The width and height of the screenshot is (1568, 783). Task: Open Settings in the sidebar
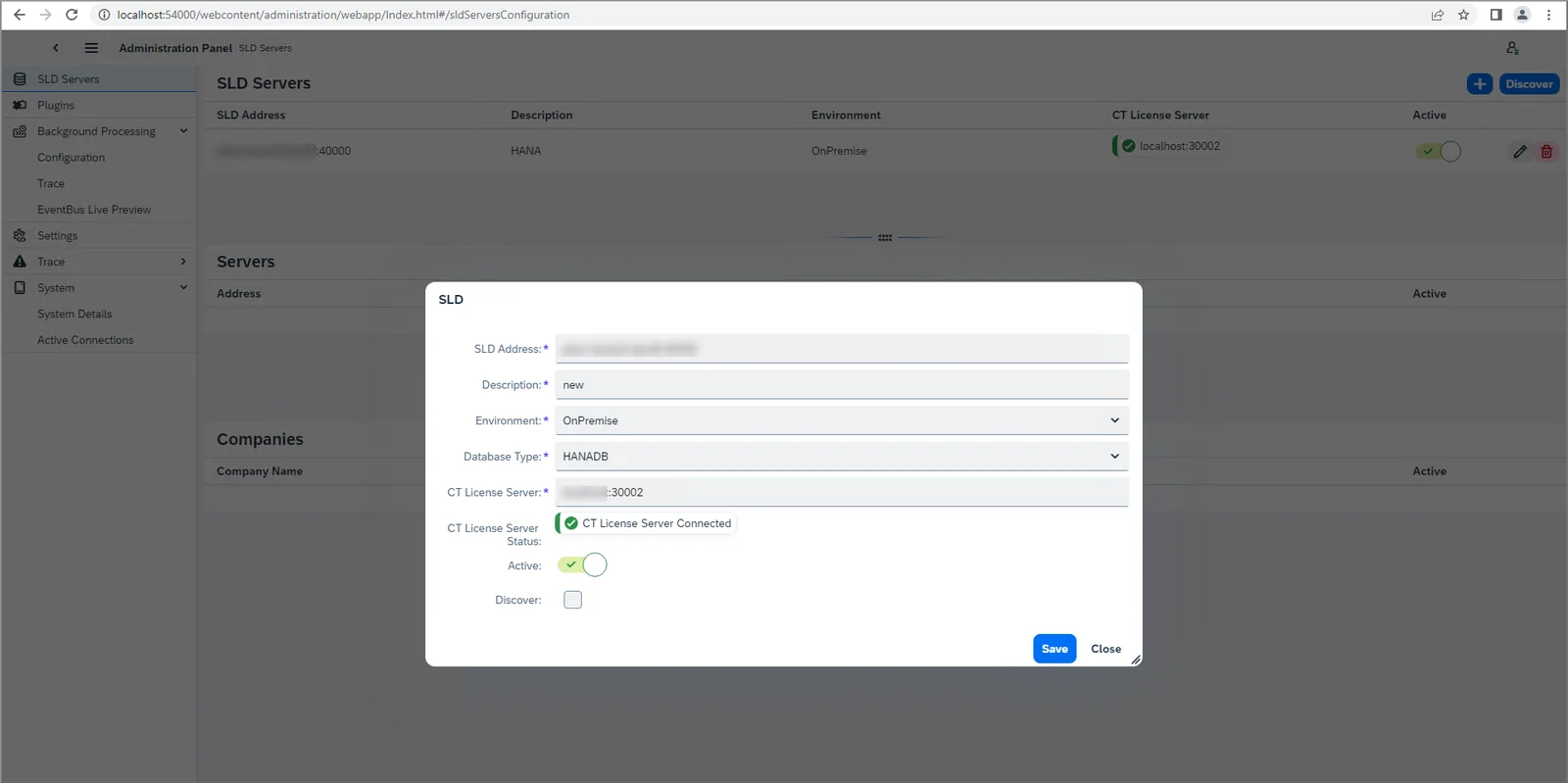click(x=99, y=236)
